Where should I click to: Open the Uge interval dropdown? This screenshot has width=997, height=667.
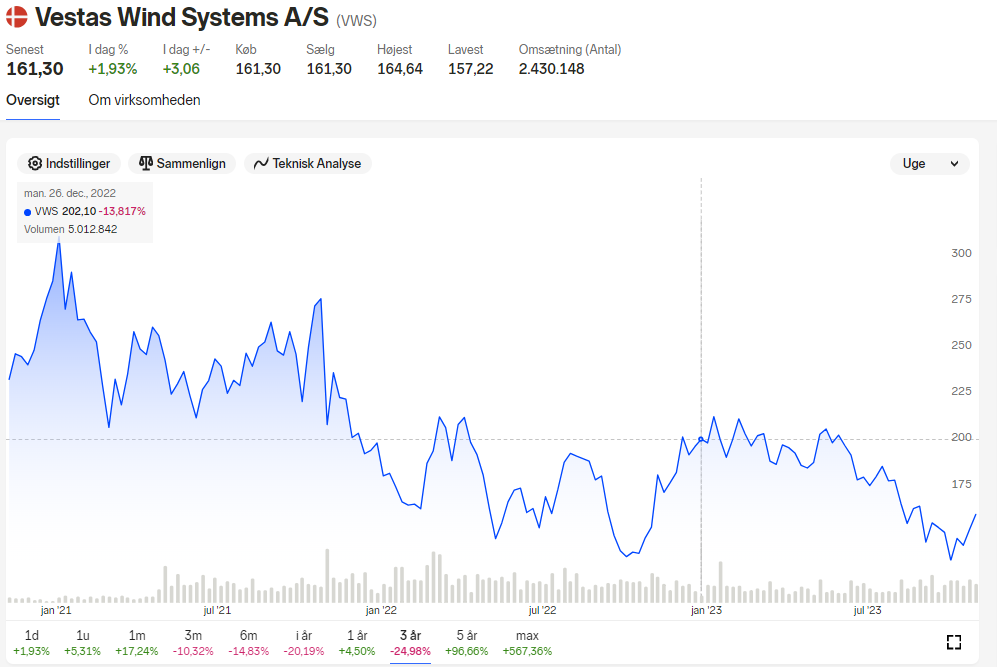930,163
